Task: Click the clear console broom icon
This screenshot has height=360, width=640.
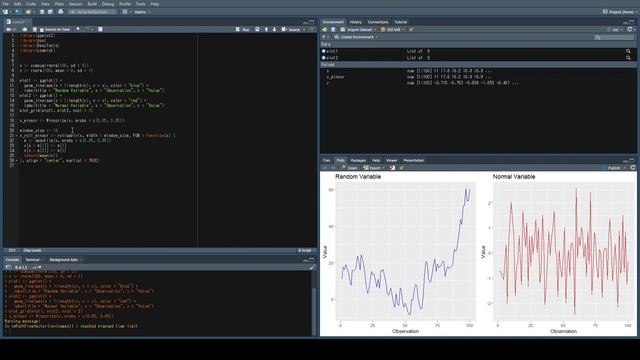Action: [312, 267]
